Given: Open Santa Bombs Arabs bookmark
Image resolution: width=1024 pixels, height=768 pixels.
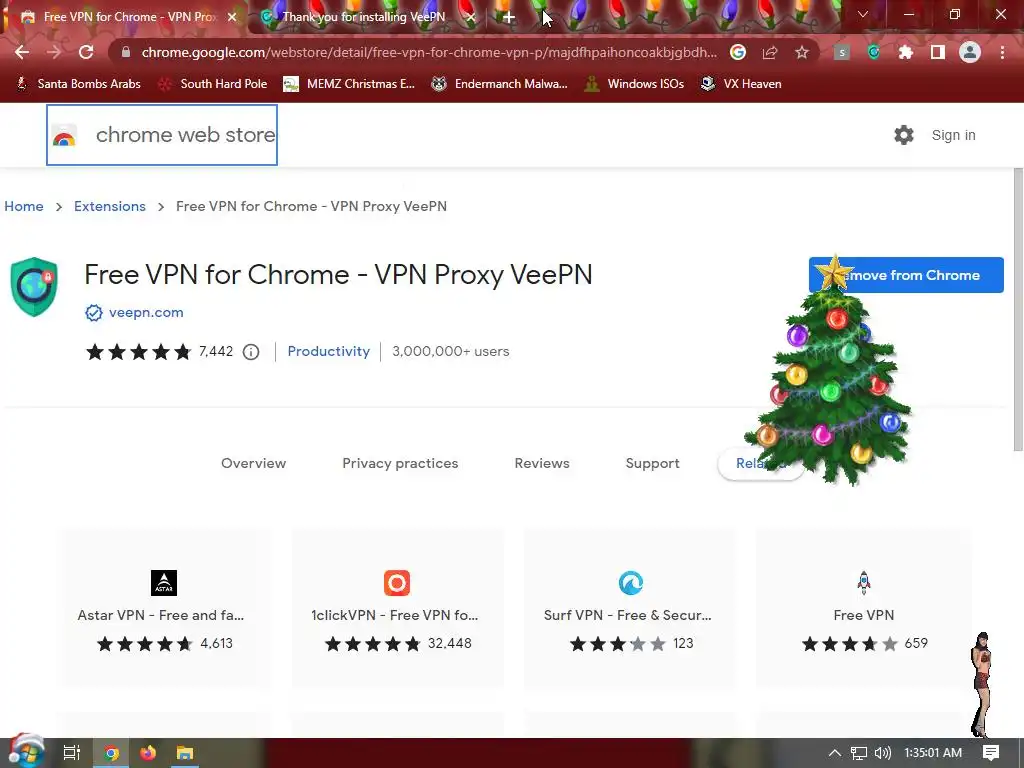Looking at the screenshot, I should tap(78, 84).
